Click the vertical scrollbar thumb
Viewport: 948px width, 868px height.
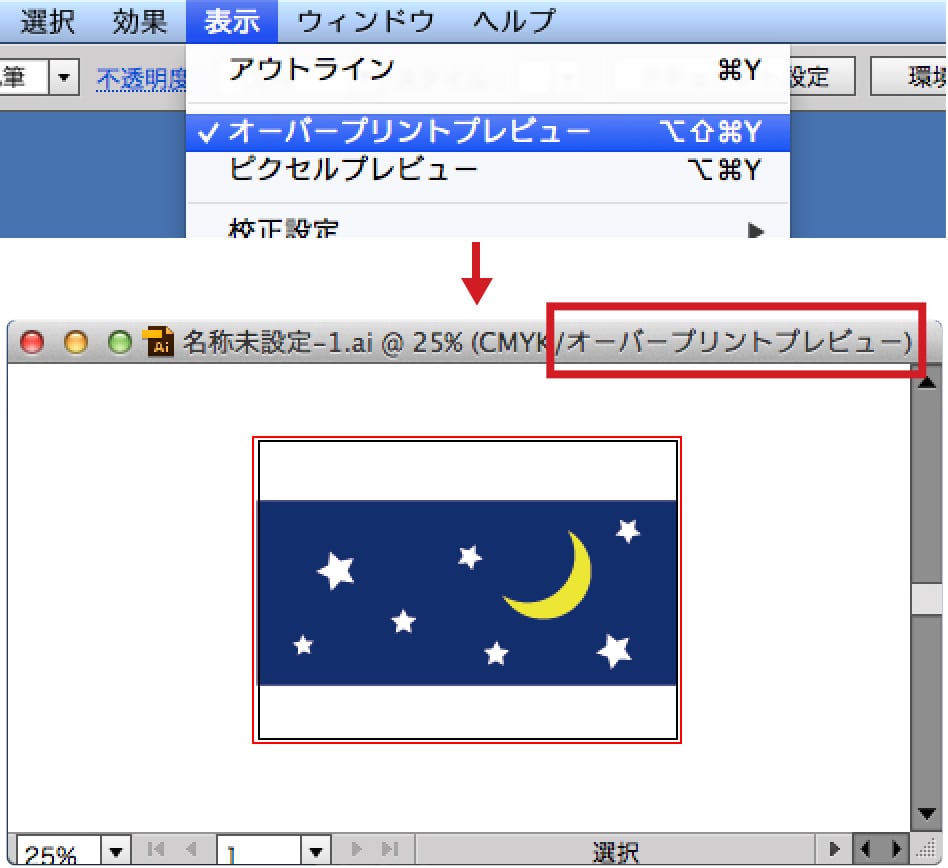929,598
